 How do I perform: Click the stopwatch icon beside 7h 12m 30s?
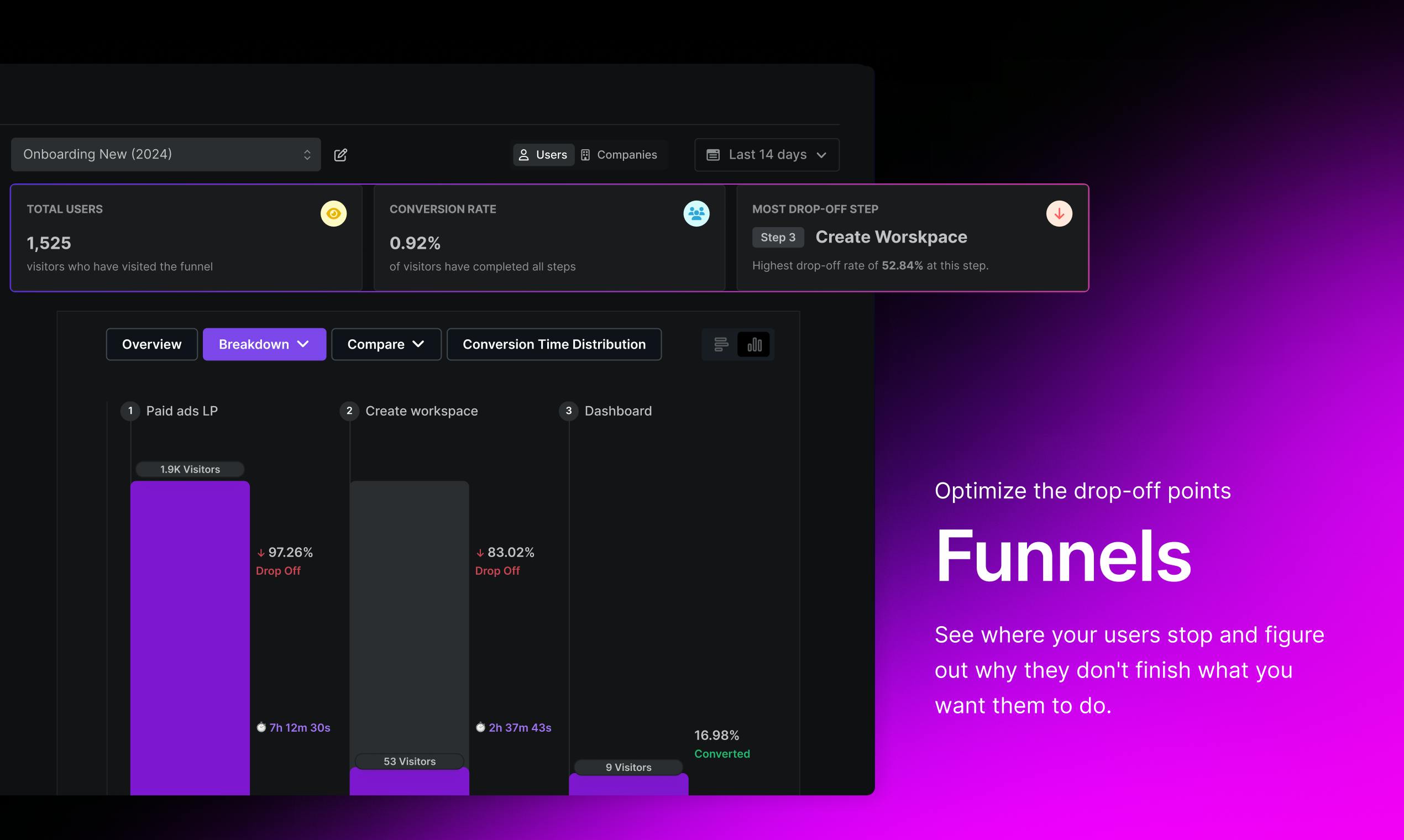[261, 727]
